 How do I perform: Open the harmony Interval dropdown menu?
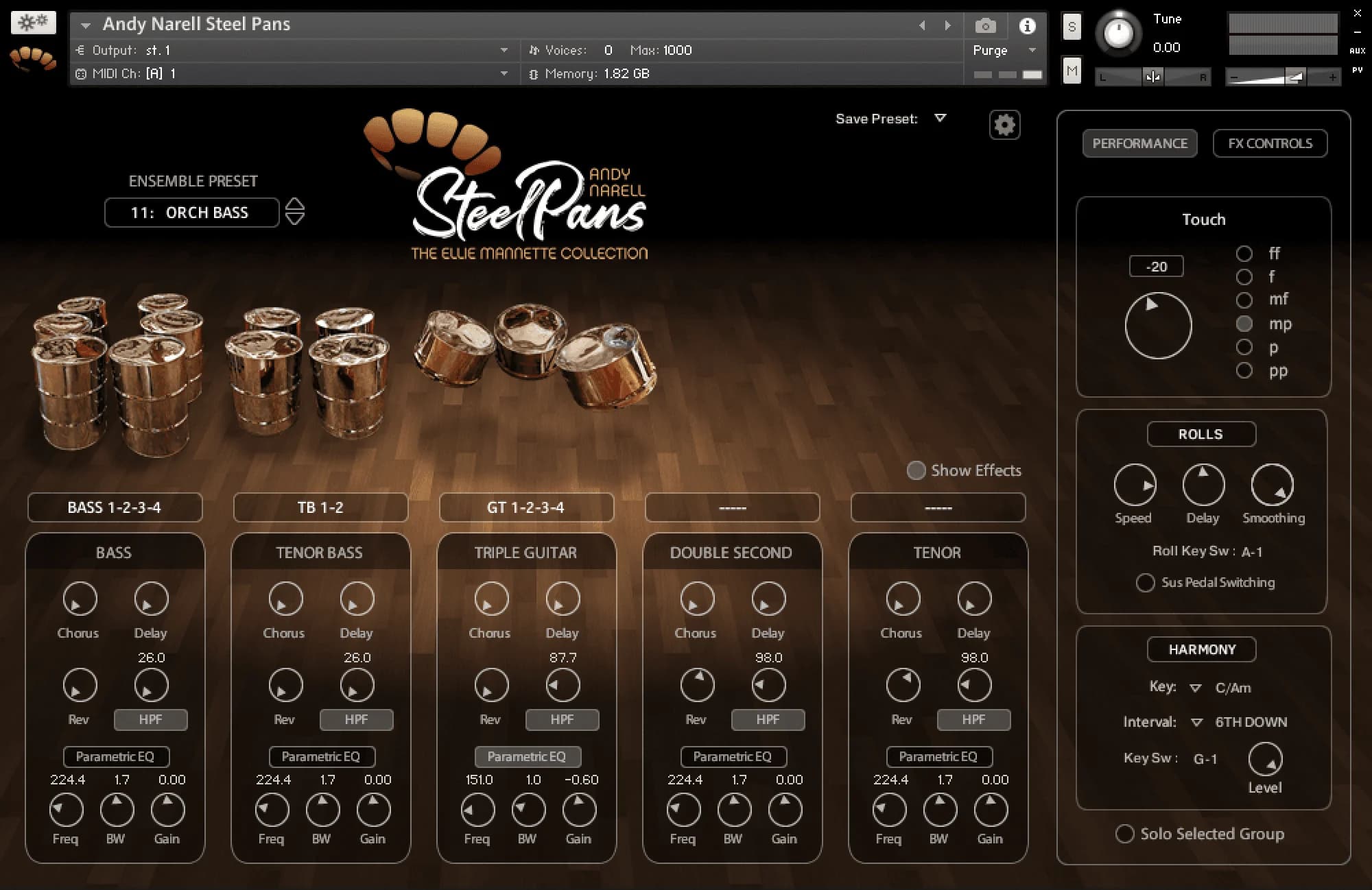click(x=1197, y=722)
